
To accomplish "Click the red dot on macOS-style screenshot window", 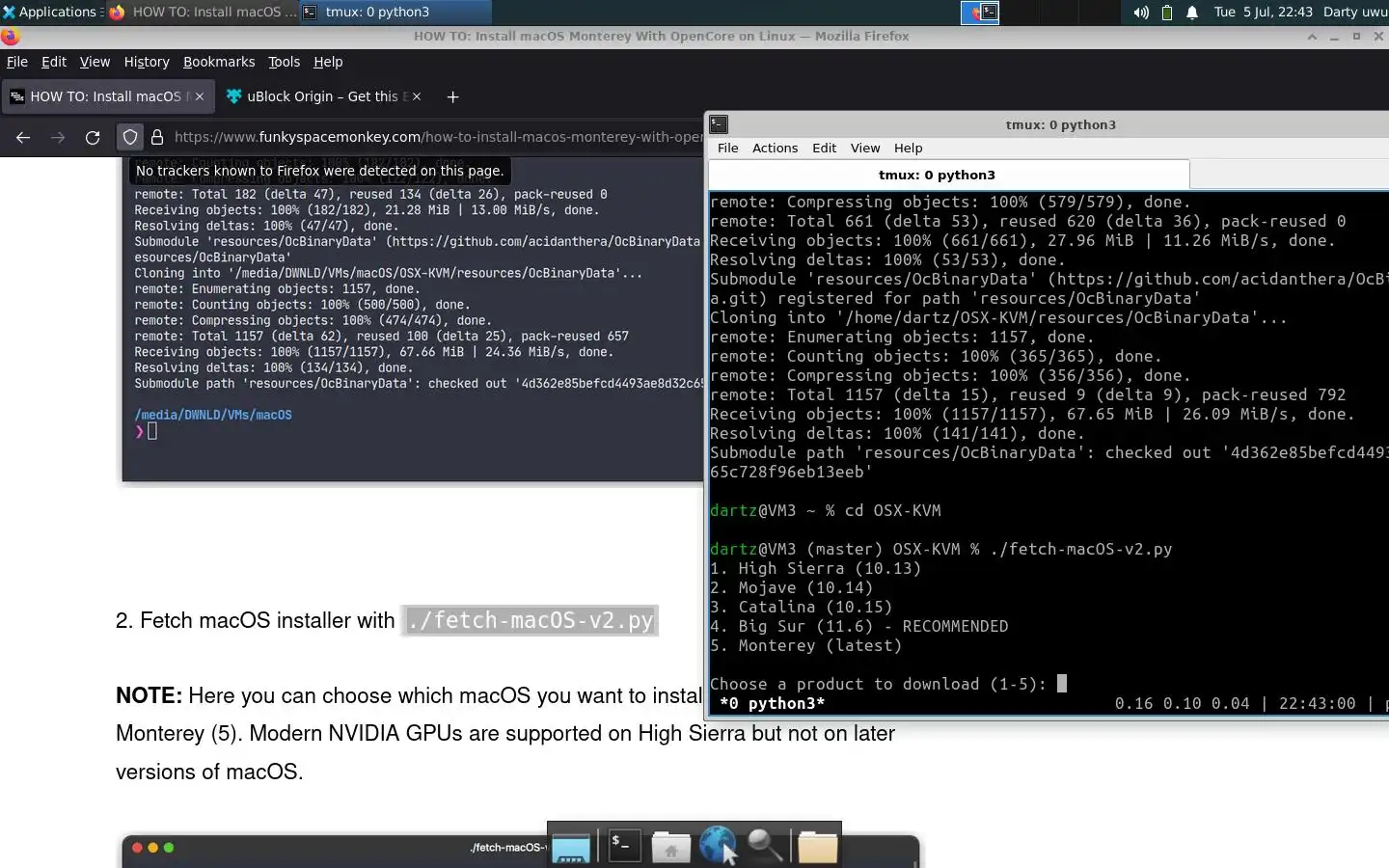I will pos(137,848).
